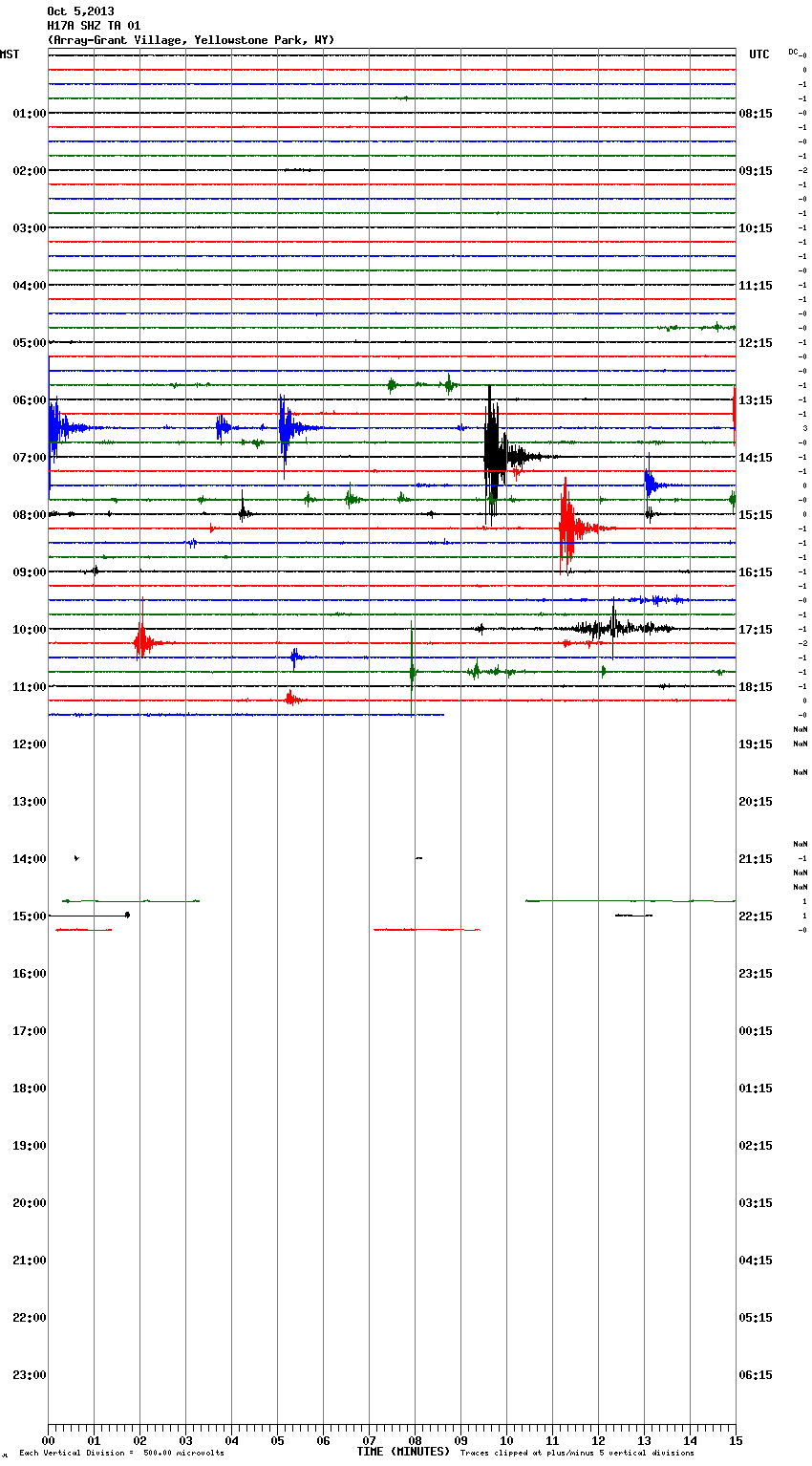Click the UTC label "17:15"
Viewport: 812px width, 1466px height.
pyautogui.click(x=756, y=630)
